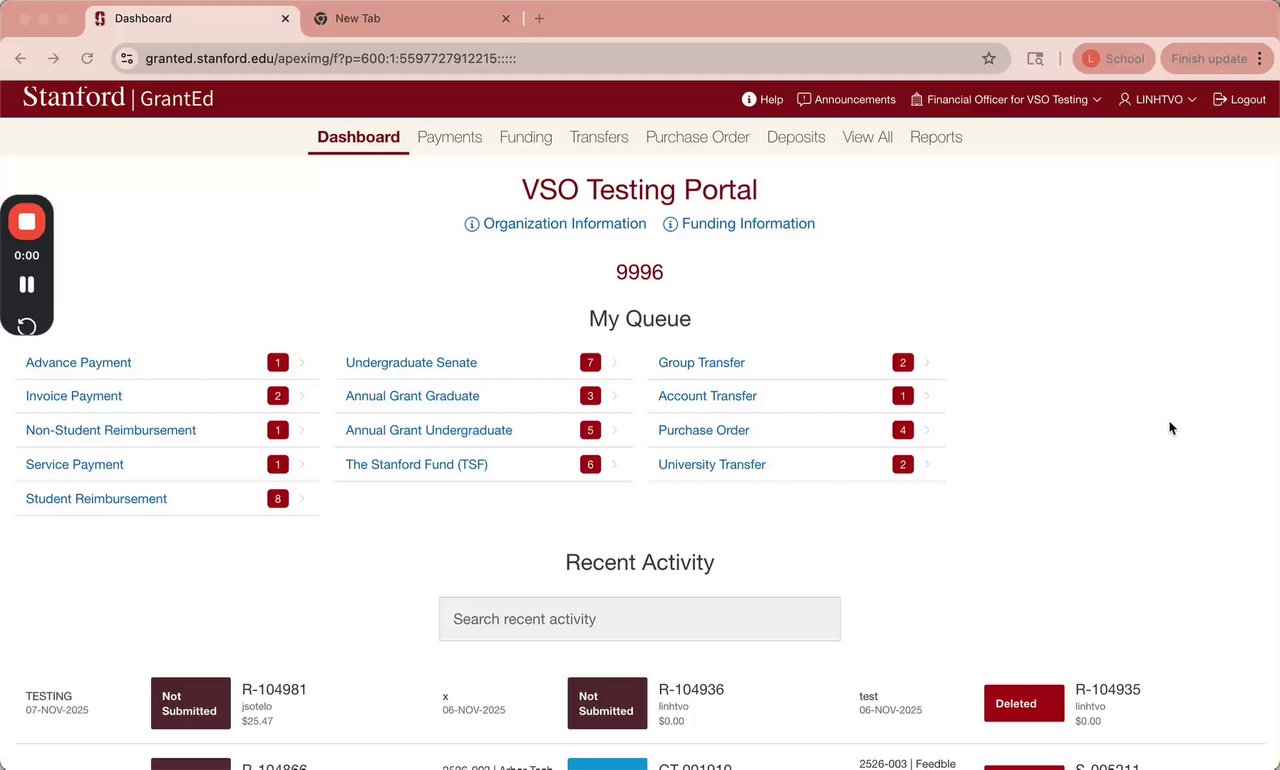The height and width of the screenshot is (770, 1280).
Task: Open Annual Grant Undergraduate queue
Action: pyautogui.click(x=429, y=430)
